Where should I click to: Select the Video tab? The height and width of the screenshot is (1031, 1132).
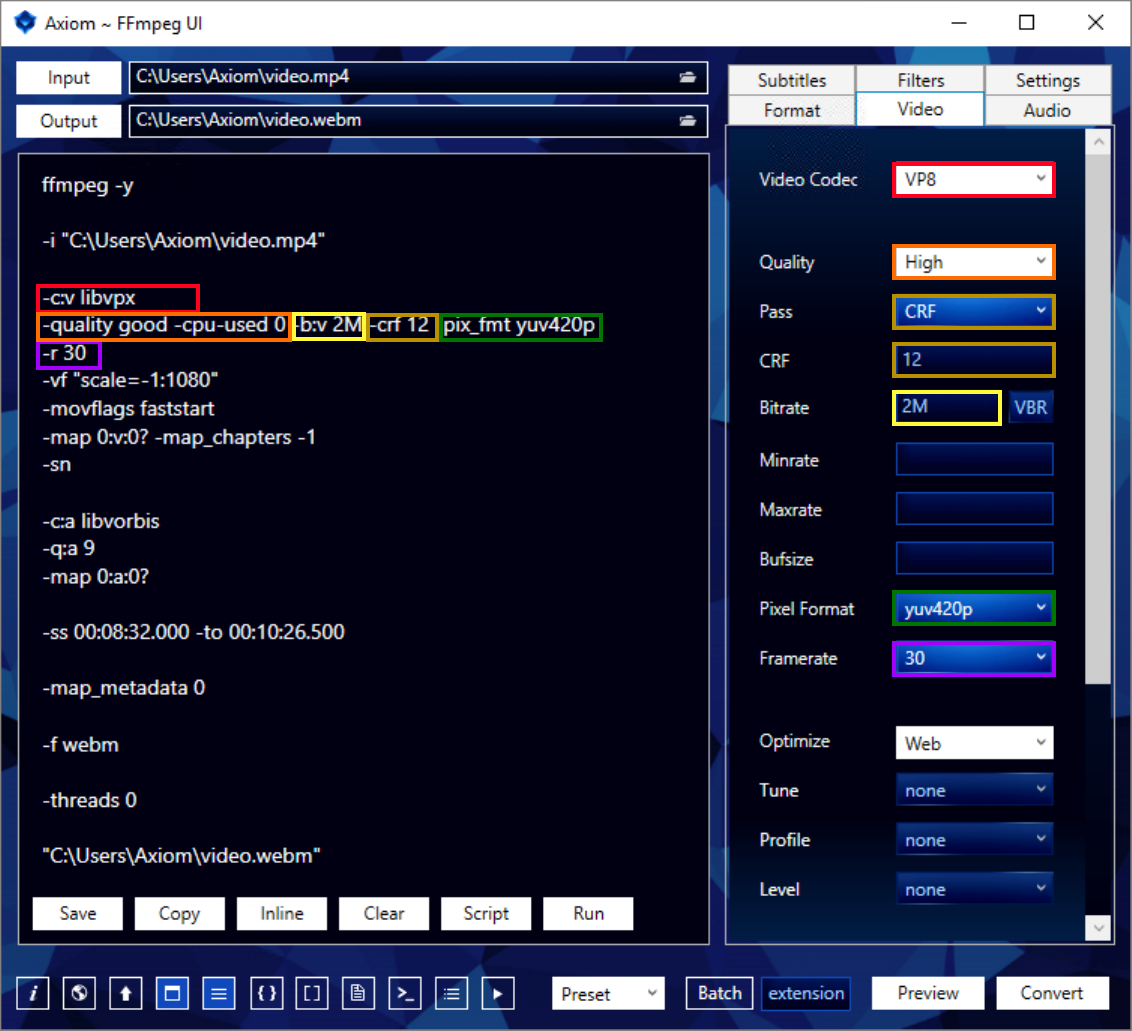tap(920, 109)
